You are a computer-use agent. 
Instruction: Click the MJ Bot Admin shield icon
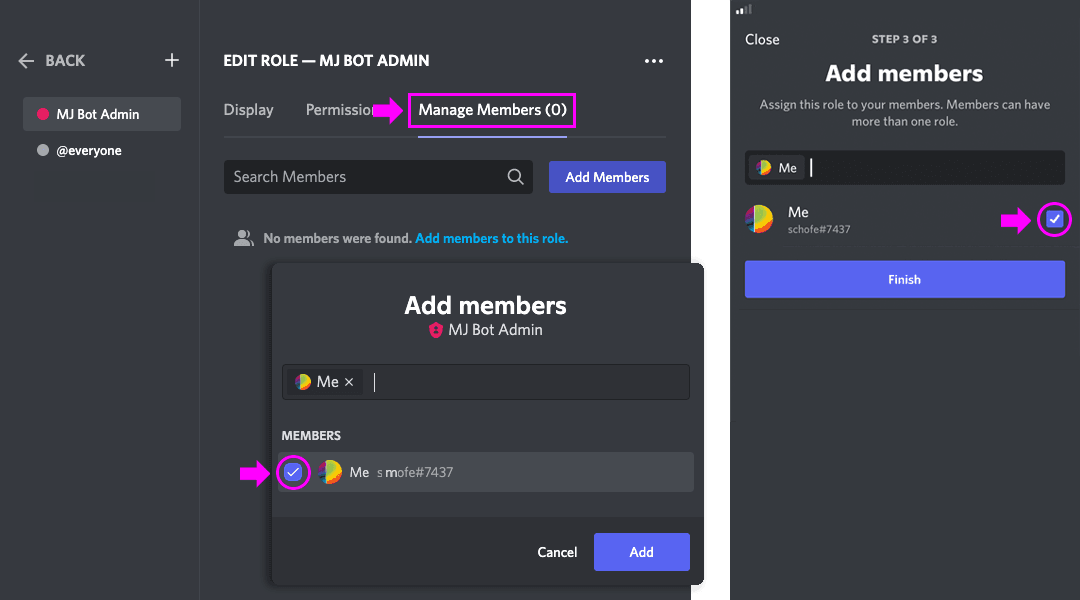[435, 330]
